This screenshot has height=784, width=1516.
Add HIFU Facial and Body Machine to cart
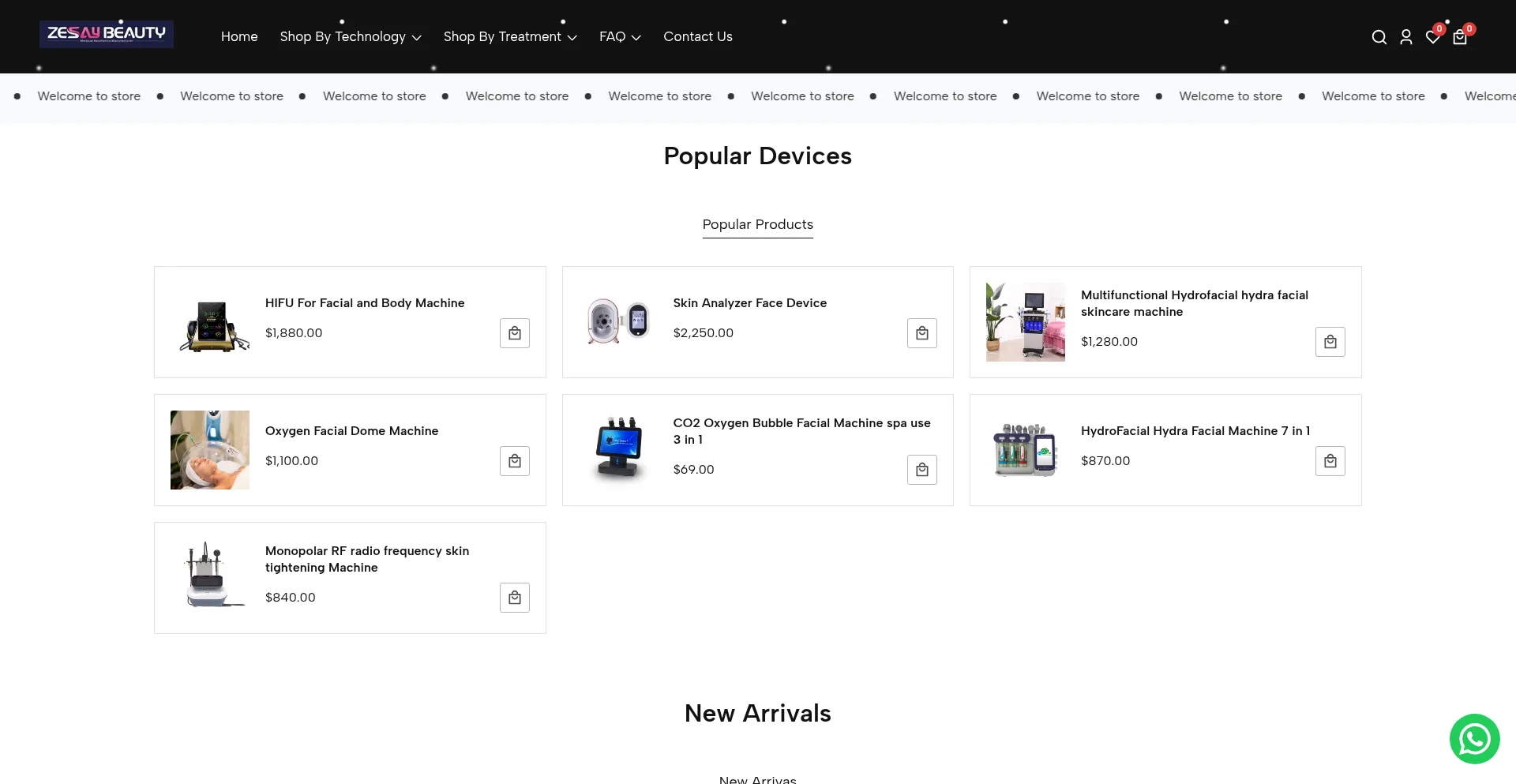pos(515,333)
